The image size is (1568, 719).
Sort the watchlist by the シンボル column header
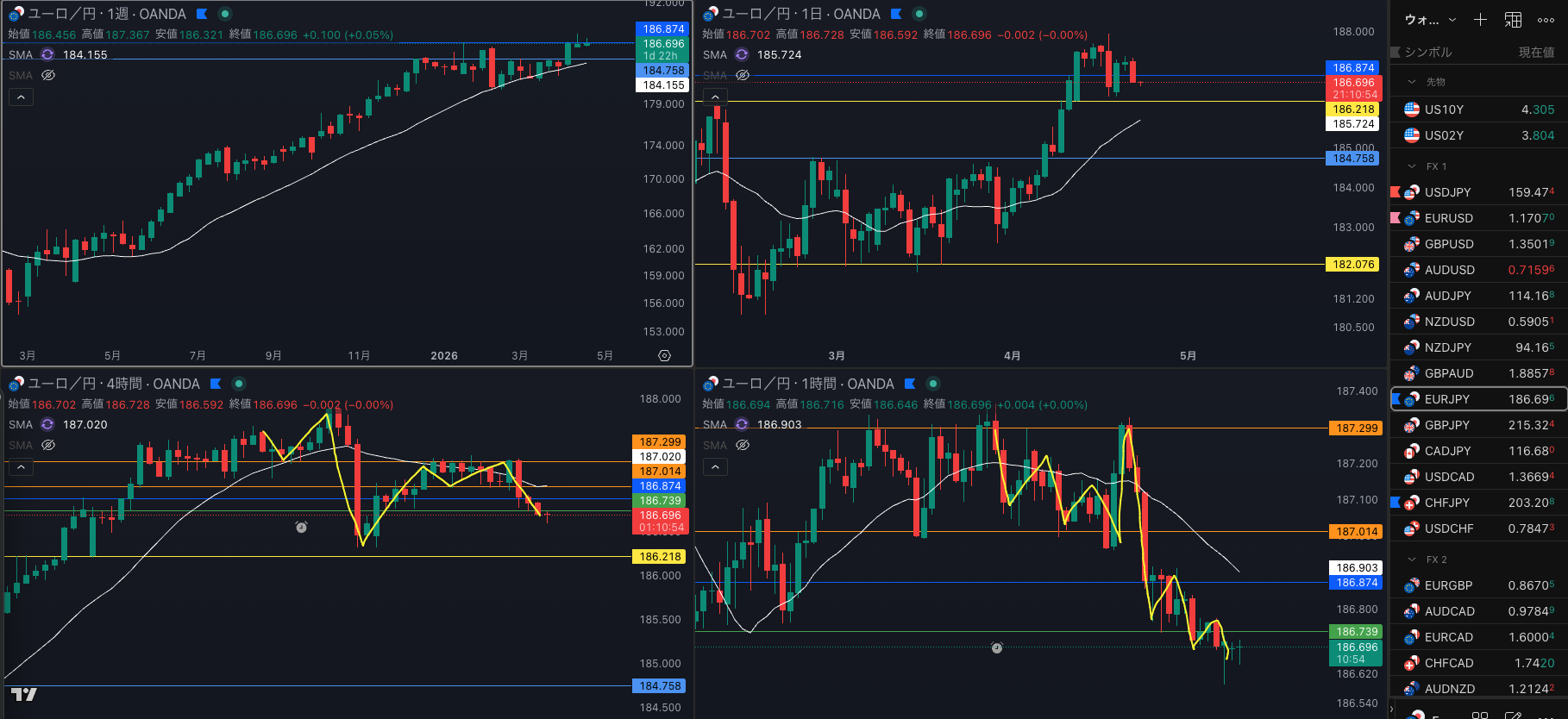1428,52
